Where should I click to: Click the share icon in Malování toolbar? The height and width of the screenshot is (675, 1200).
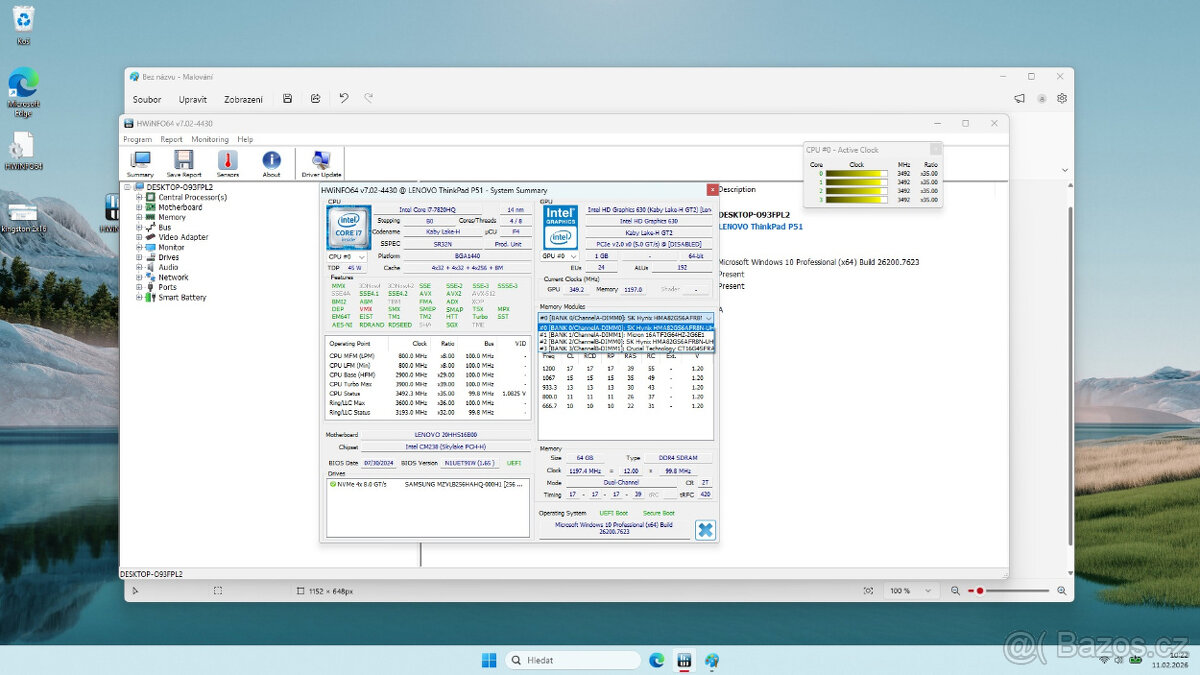315,99
